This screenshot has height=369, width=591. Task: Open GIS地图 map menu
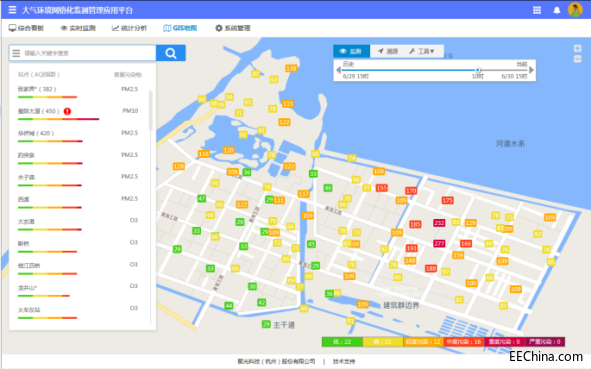pyautogui.click(x=180, y=28)
